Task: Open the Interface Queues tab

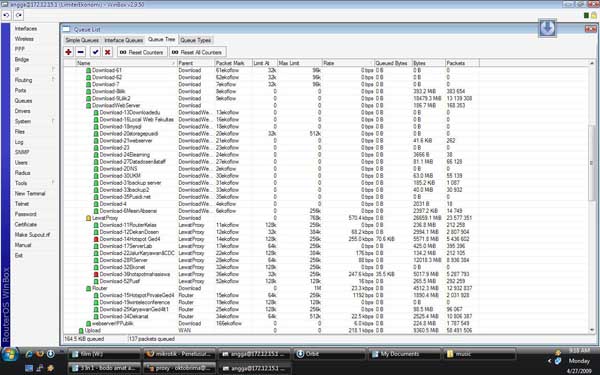Action: [x=124, y=40]
